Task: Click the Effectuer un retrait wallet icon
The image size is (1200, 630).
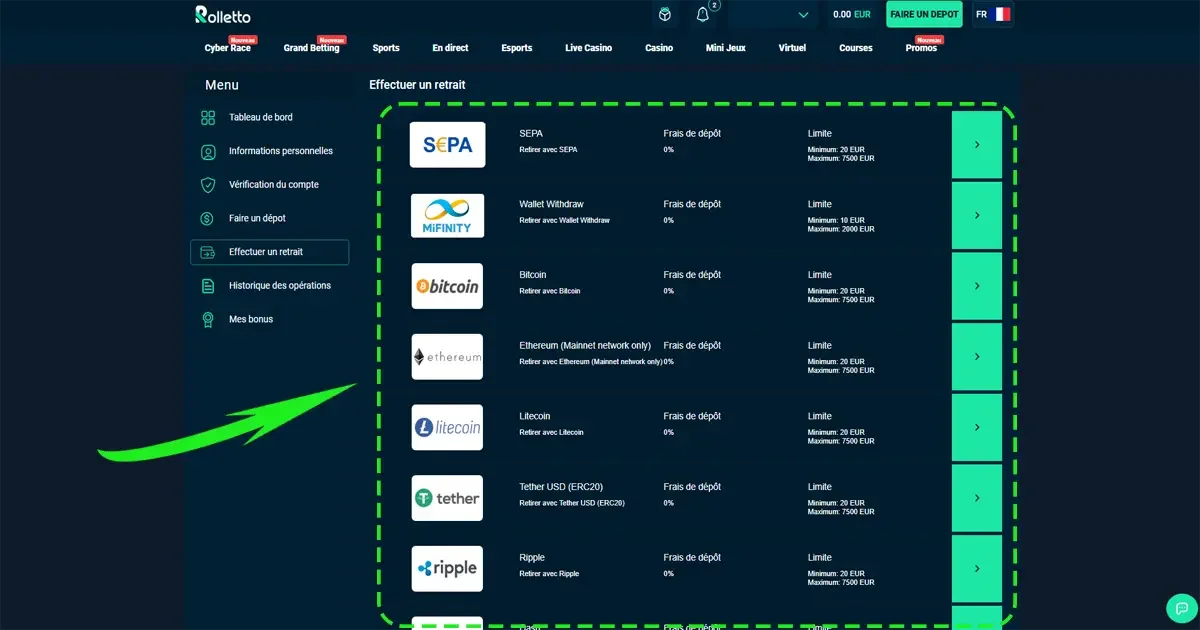Action: [x=208, y=253]
